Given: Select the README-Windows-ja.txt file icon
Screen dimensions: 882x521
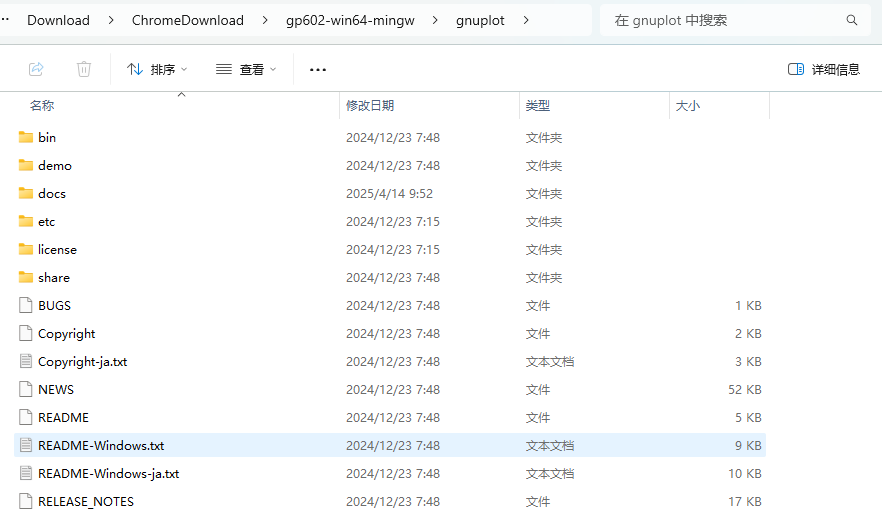Looking at the screenshot, I should click(25, 473).
